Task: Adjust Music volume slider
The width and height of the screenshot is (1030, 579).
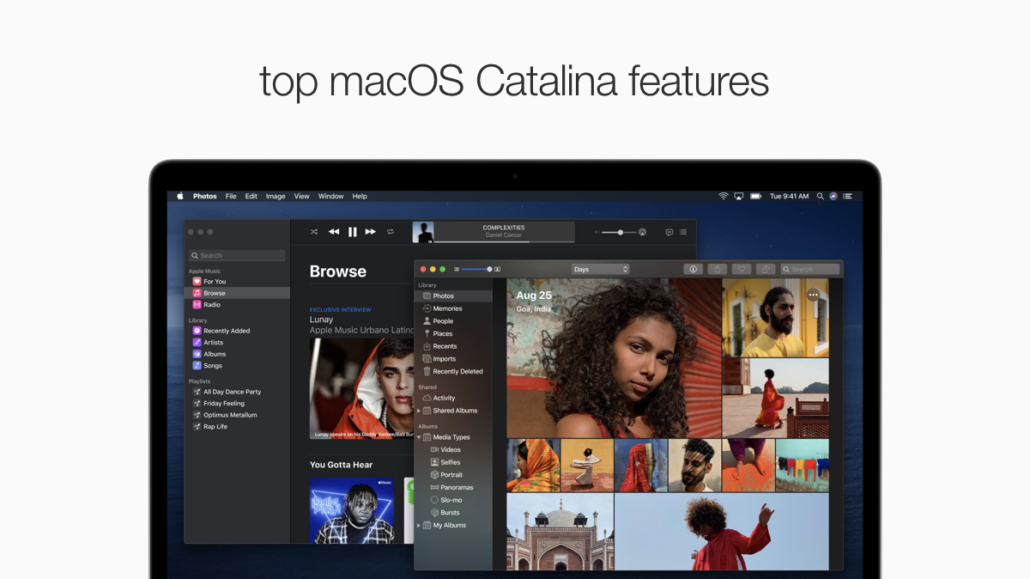Action: 619,232
